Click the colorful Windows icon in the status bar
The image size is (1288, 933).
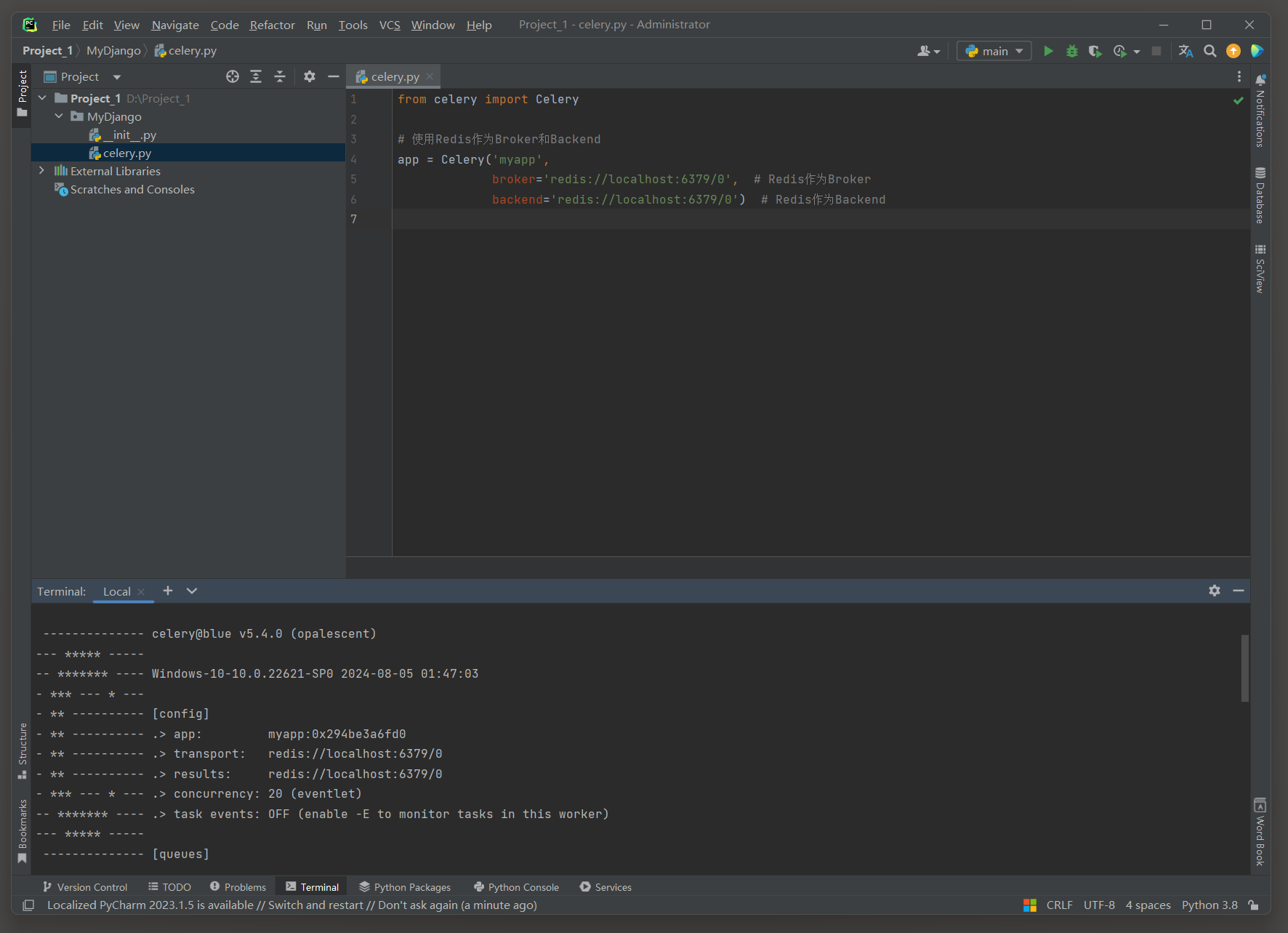pyautogui.click(x=1030, y=905)
